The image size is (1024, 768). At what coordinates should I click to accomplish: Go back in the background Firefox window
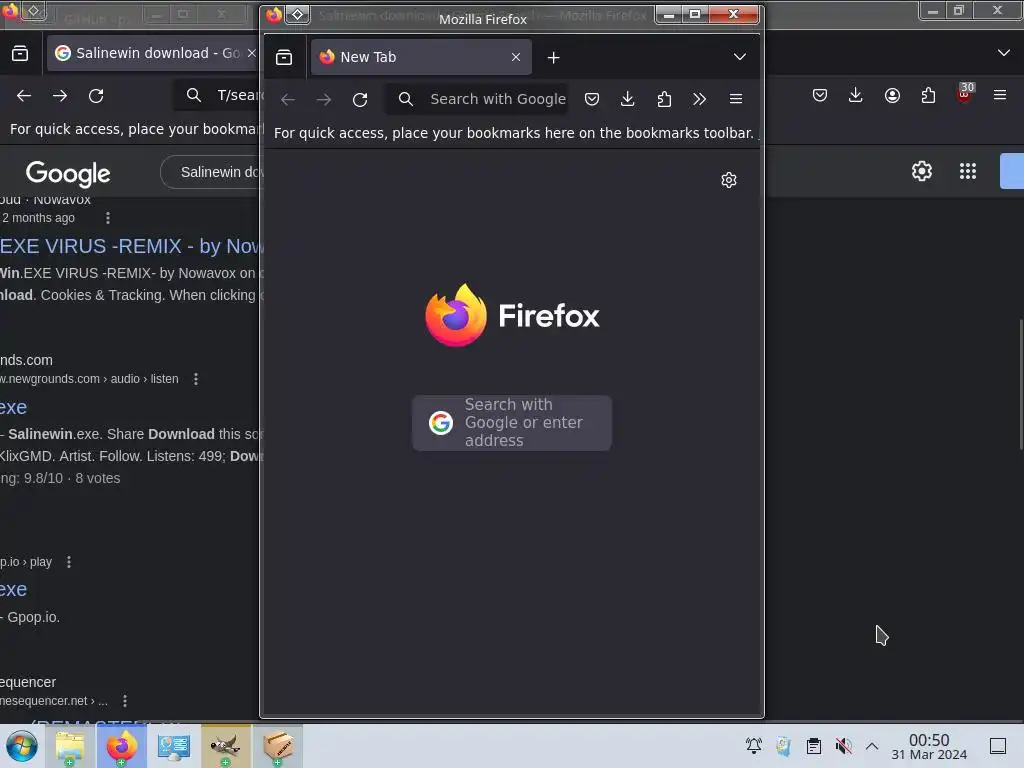click(x=24, y=96)
